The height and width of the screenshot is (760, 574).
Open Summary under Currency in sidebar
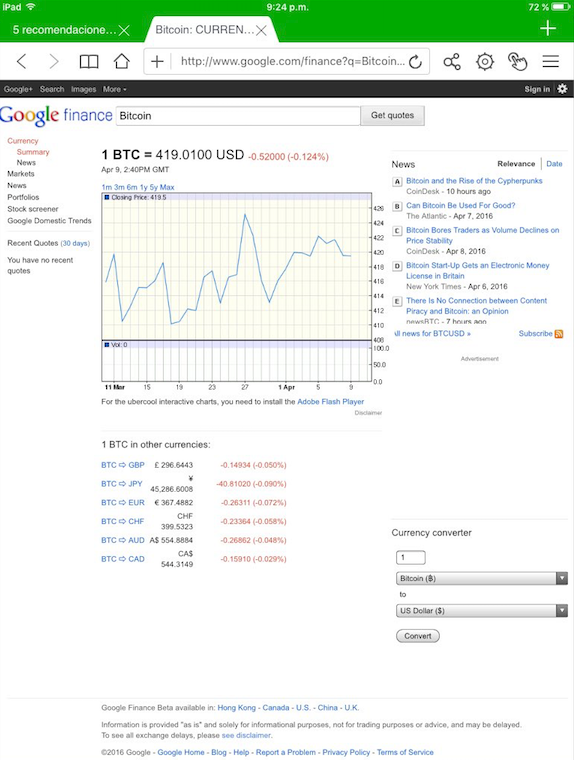pyautogui.click(x=33, y=152)
